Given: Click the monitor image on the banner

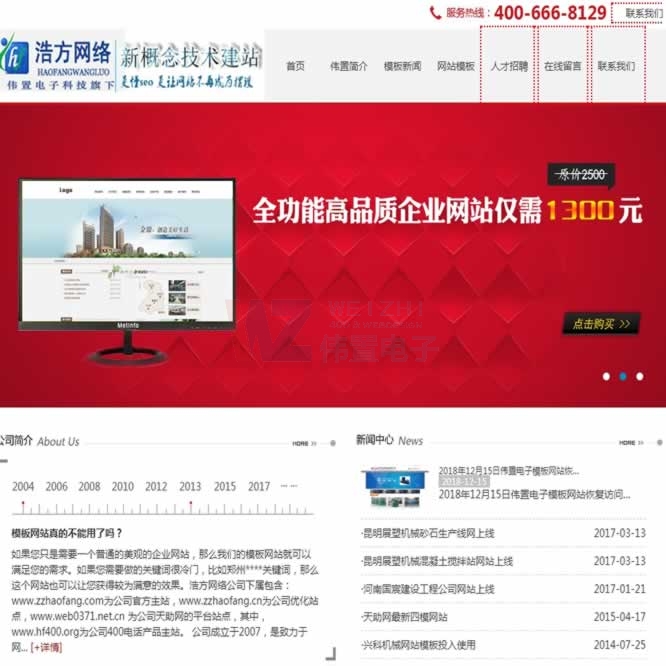Looking at the screenshot, I should pos(127,260).
